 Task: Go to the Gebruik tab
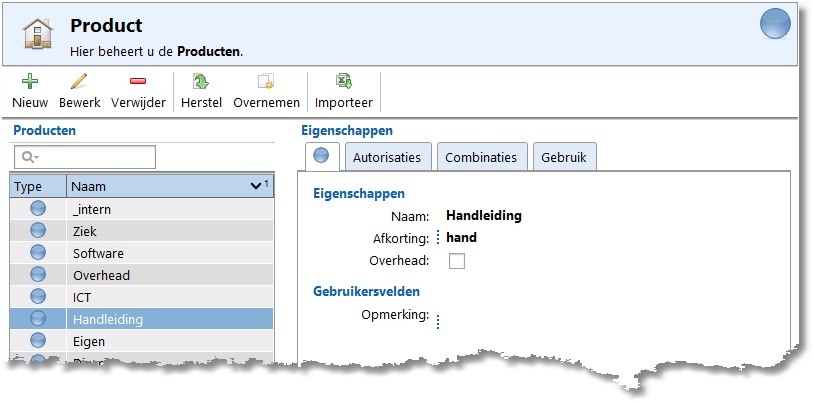[x=565, y=157]
